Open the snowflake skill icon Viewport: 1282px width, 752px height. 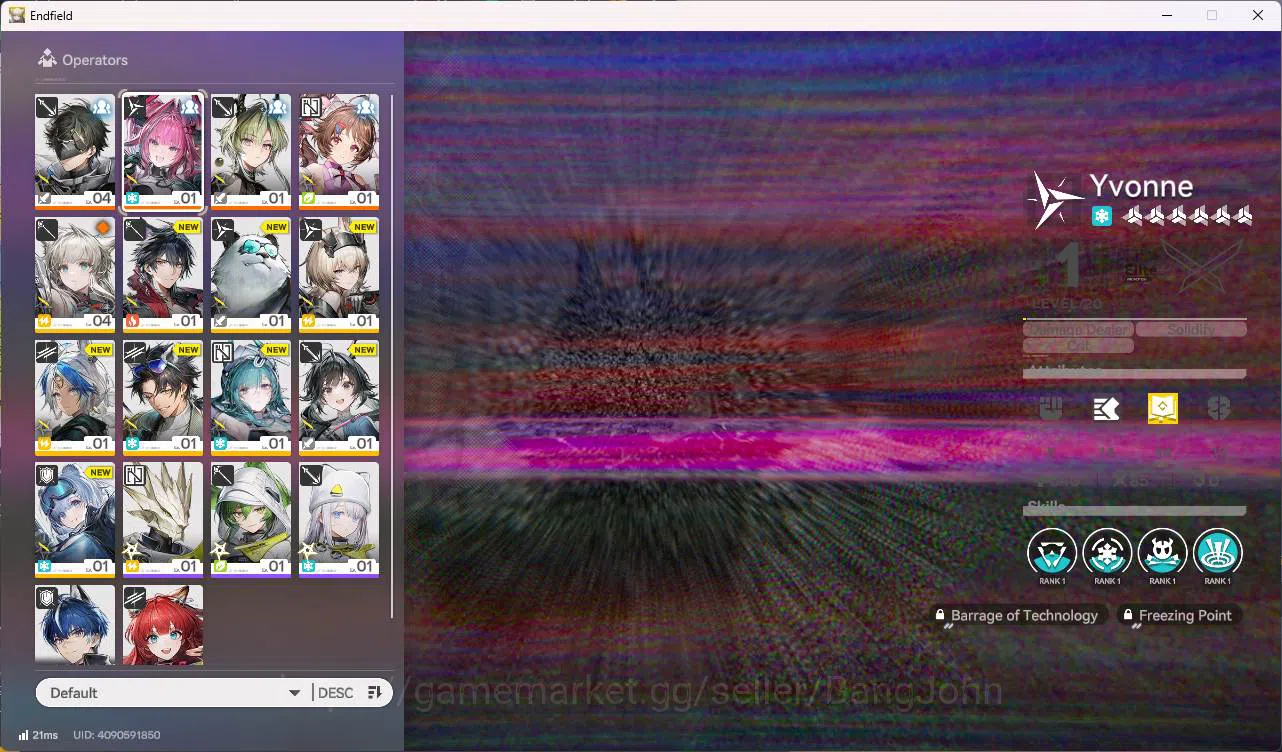click(1107, 552)
